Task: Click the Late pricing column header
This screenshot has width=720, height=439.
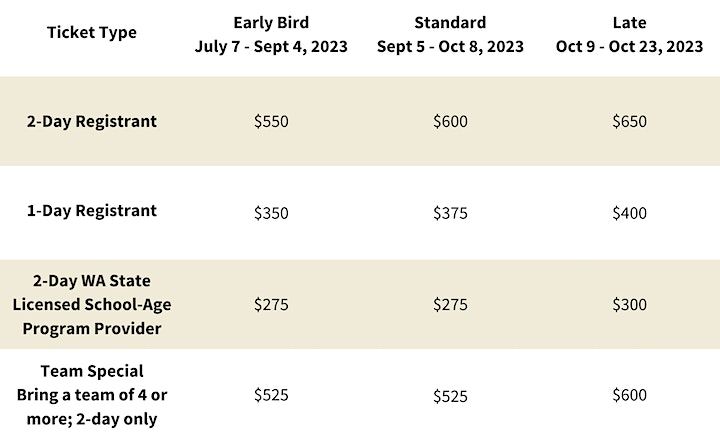Action: 630,34
